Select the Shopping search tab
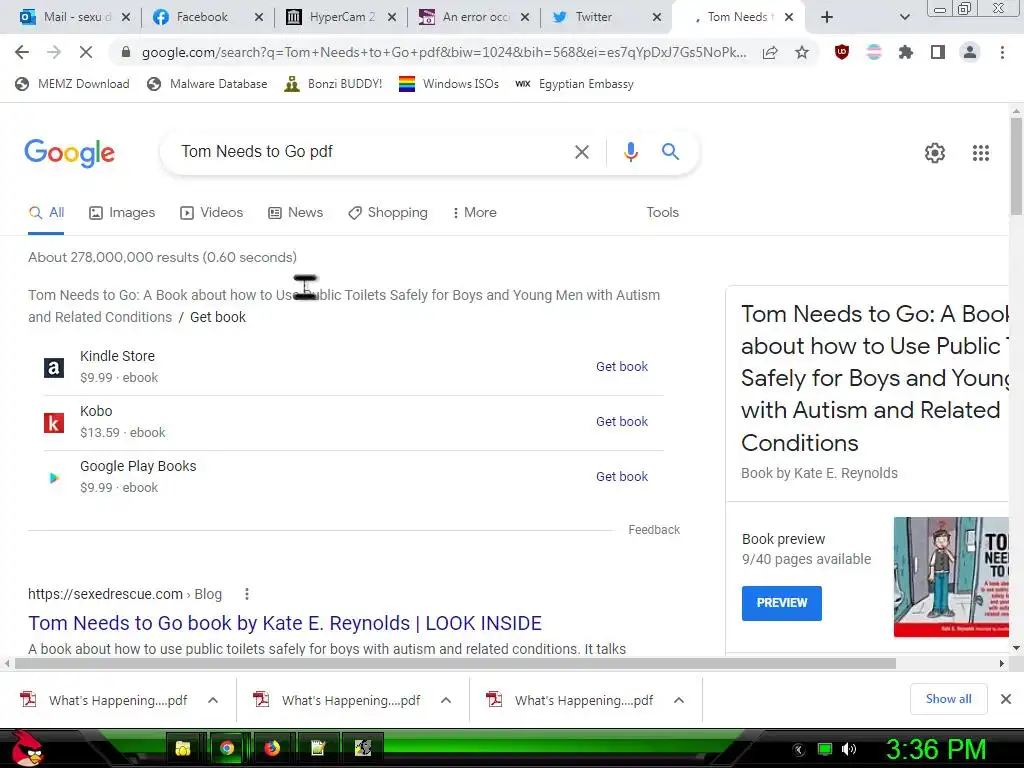This screenshot has height=768, width=1024. [x=388, y=213]
